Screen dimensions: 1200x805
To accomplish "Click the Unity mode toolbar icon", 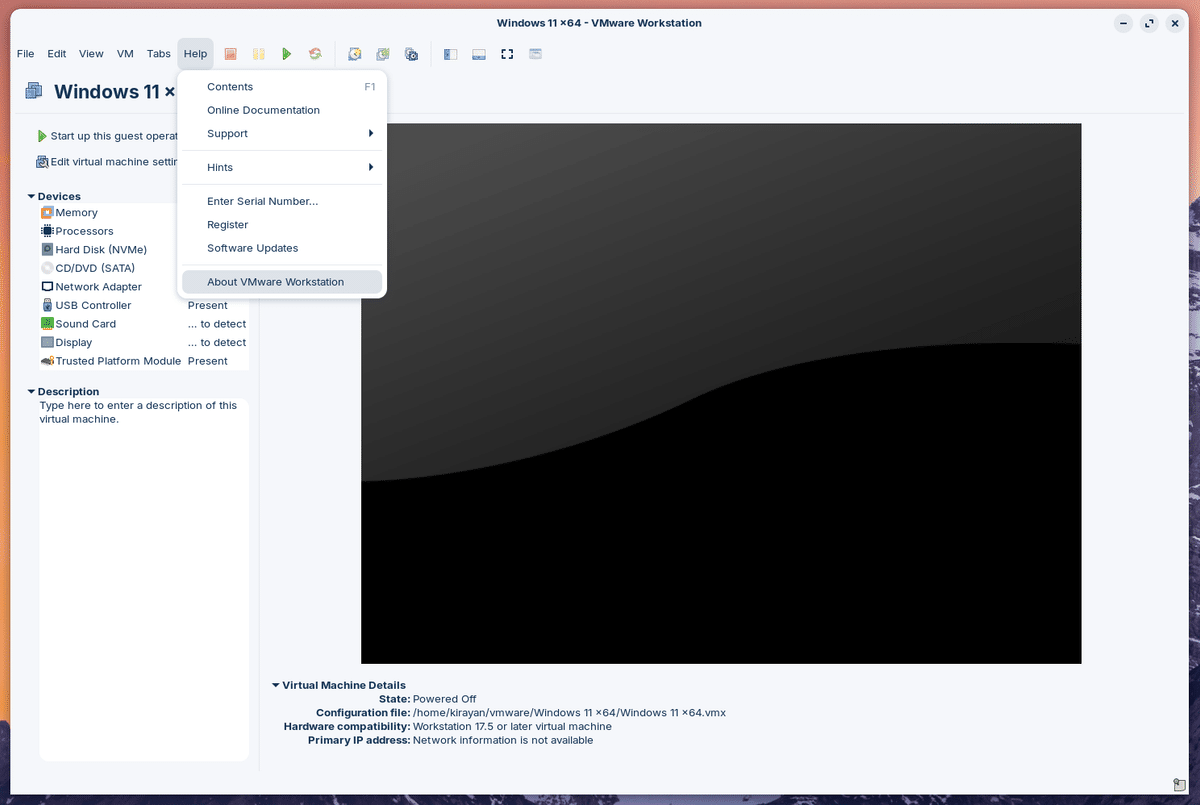I will [535, 54].
